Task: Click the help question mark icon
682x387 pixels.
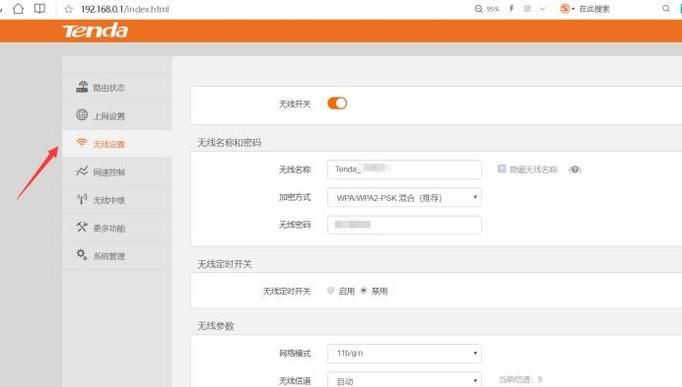Action: coord(575,170)
